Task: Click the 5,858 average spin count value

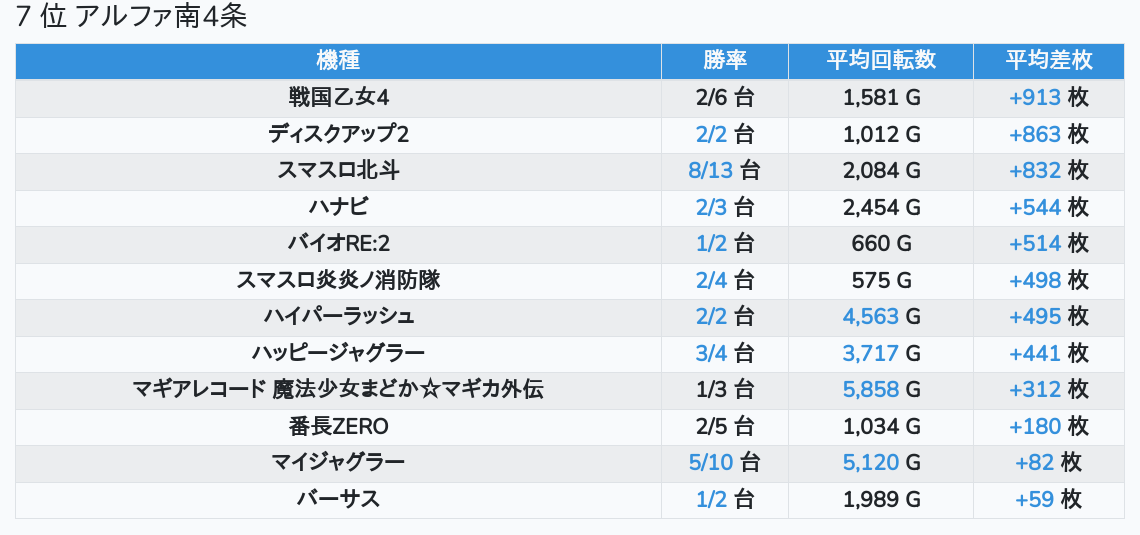Action: 871,389
